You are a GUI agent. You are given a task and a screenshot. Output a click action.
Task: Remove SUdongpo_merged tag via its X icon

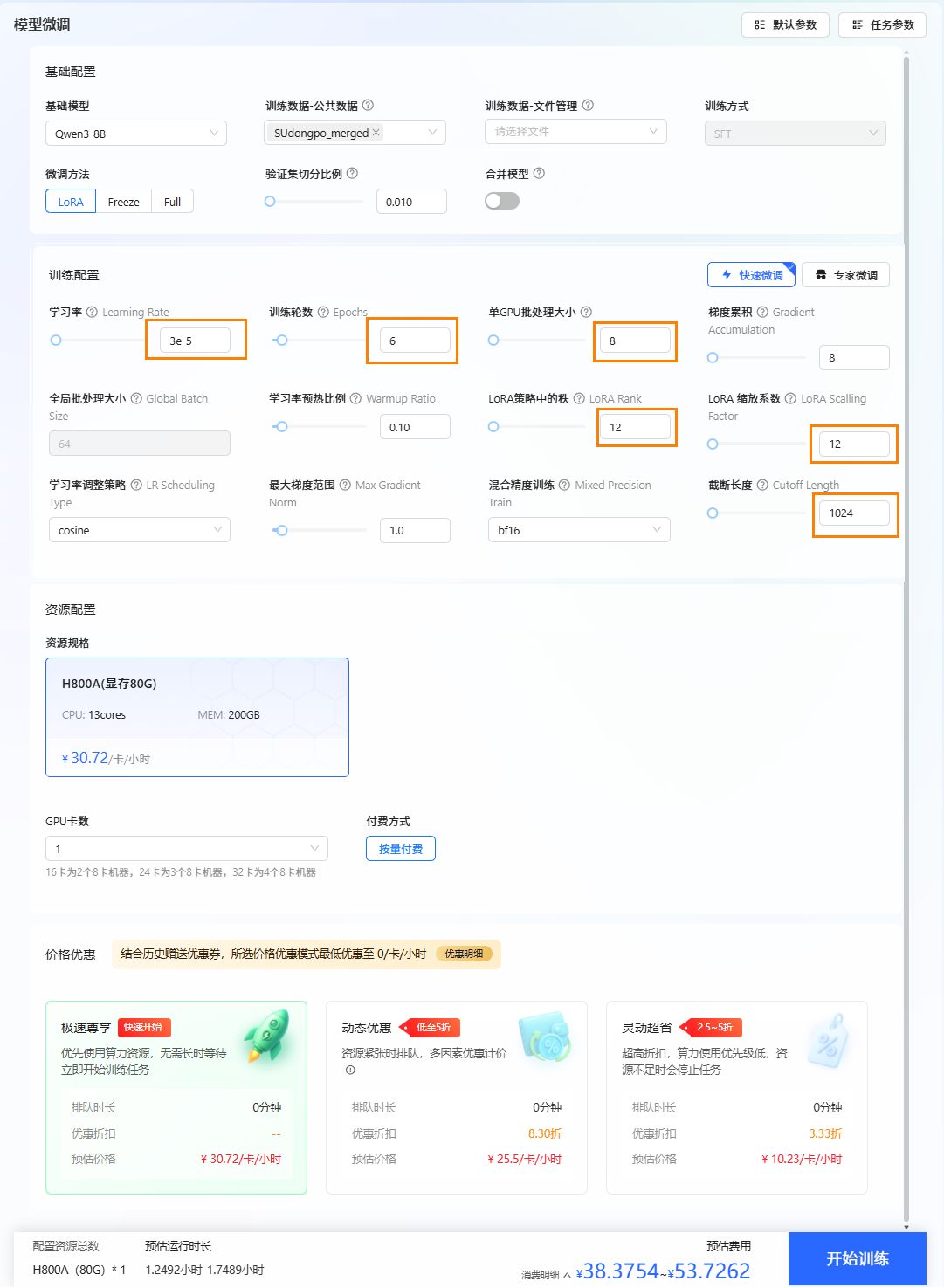coord(376,132)
